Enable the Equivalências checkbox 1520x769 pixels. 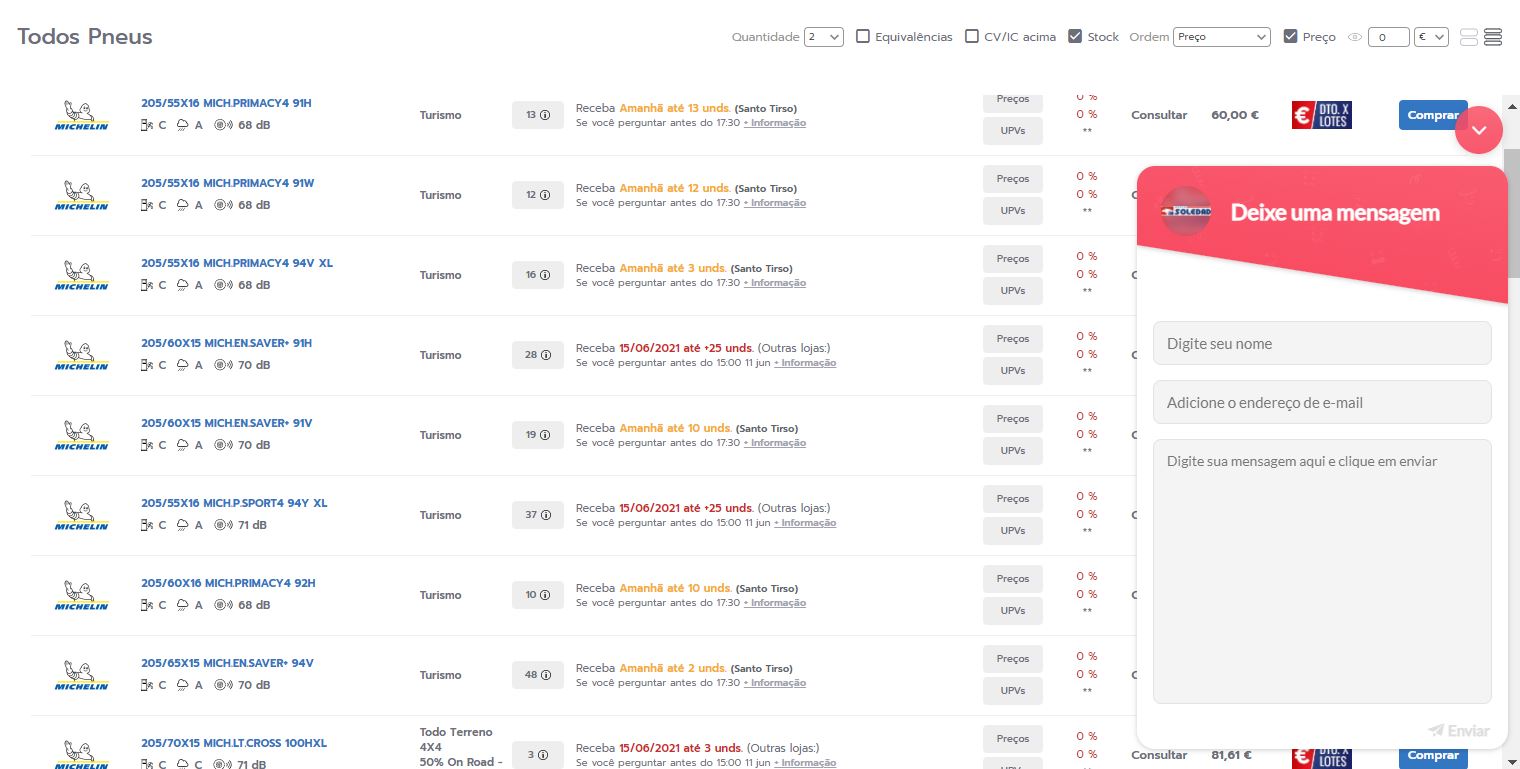[x=863, y=37]
